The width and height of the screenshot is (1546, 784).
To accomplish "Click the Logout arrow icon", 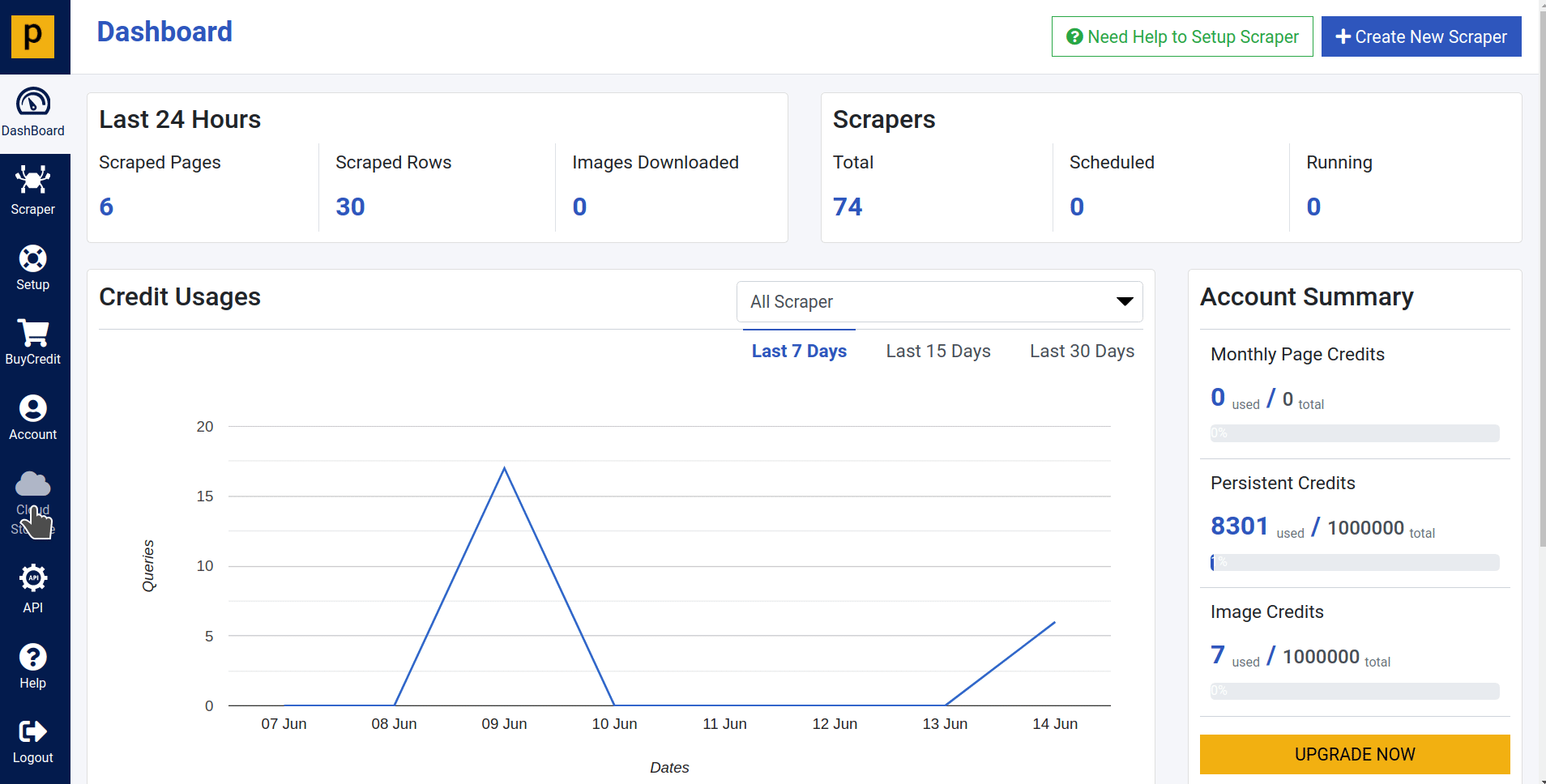I will tap(33, 731).
